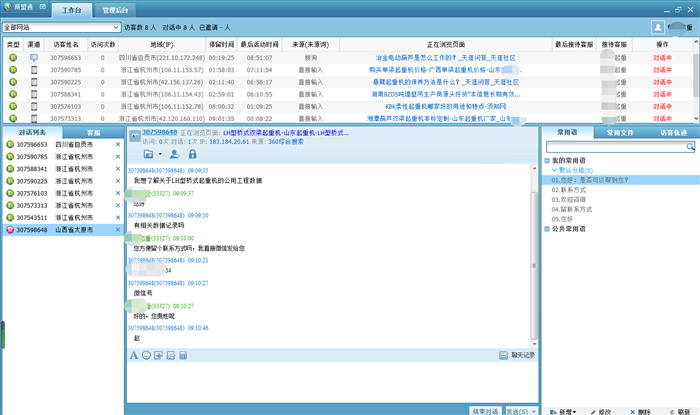Click the 结束对话 end conversation button
The image size is (700, 415).
483,411
